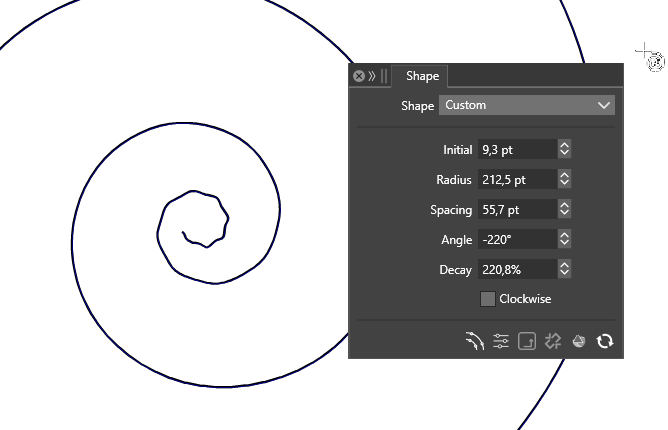Click the Shape label beside the dropdown
Image resolution: width=668 pixels, height=430 pixels.
coord(417,106)
